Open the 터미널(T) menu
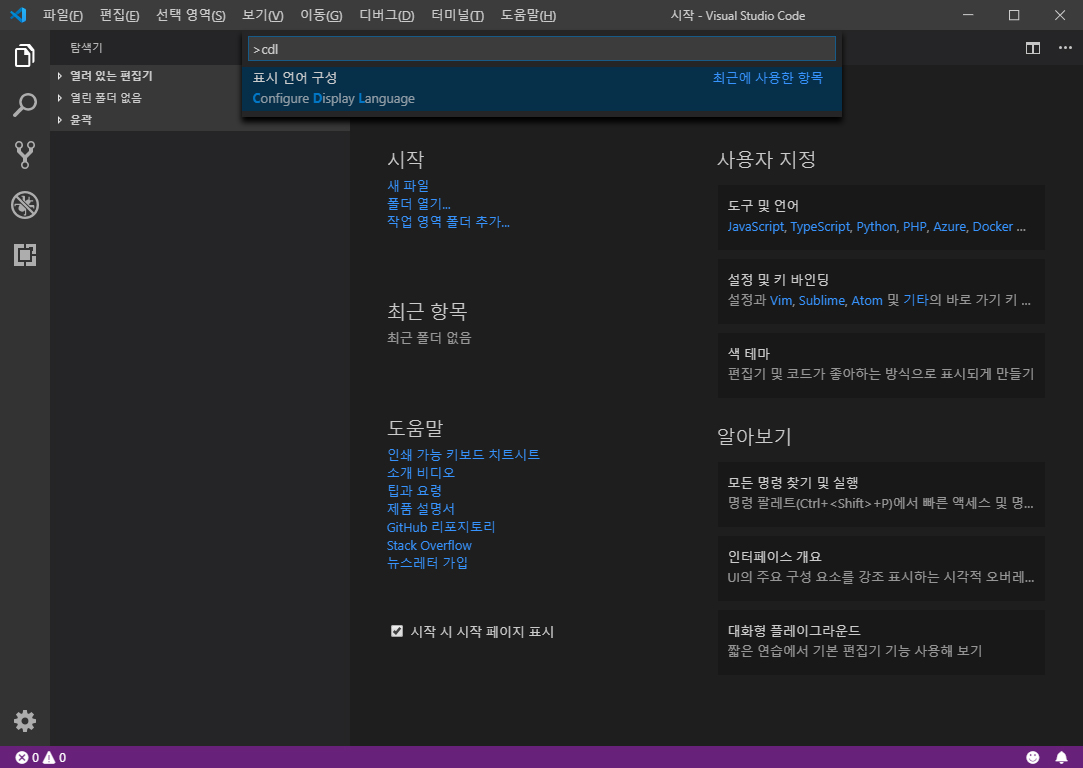Viewport: 1083px width, 768px height. pos(457,15)
